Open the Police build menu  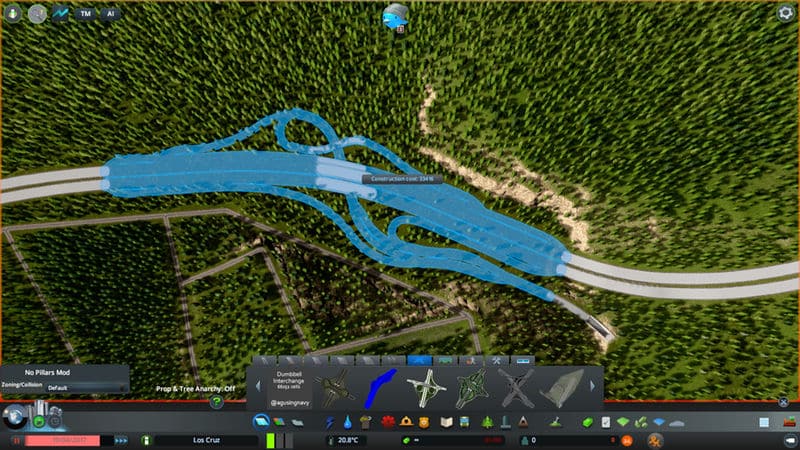coord(426,421)
